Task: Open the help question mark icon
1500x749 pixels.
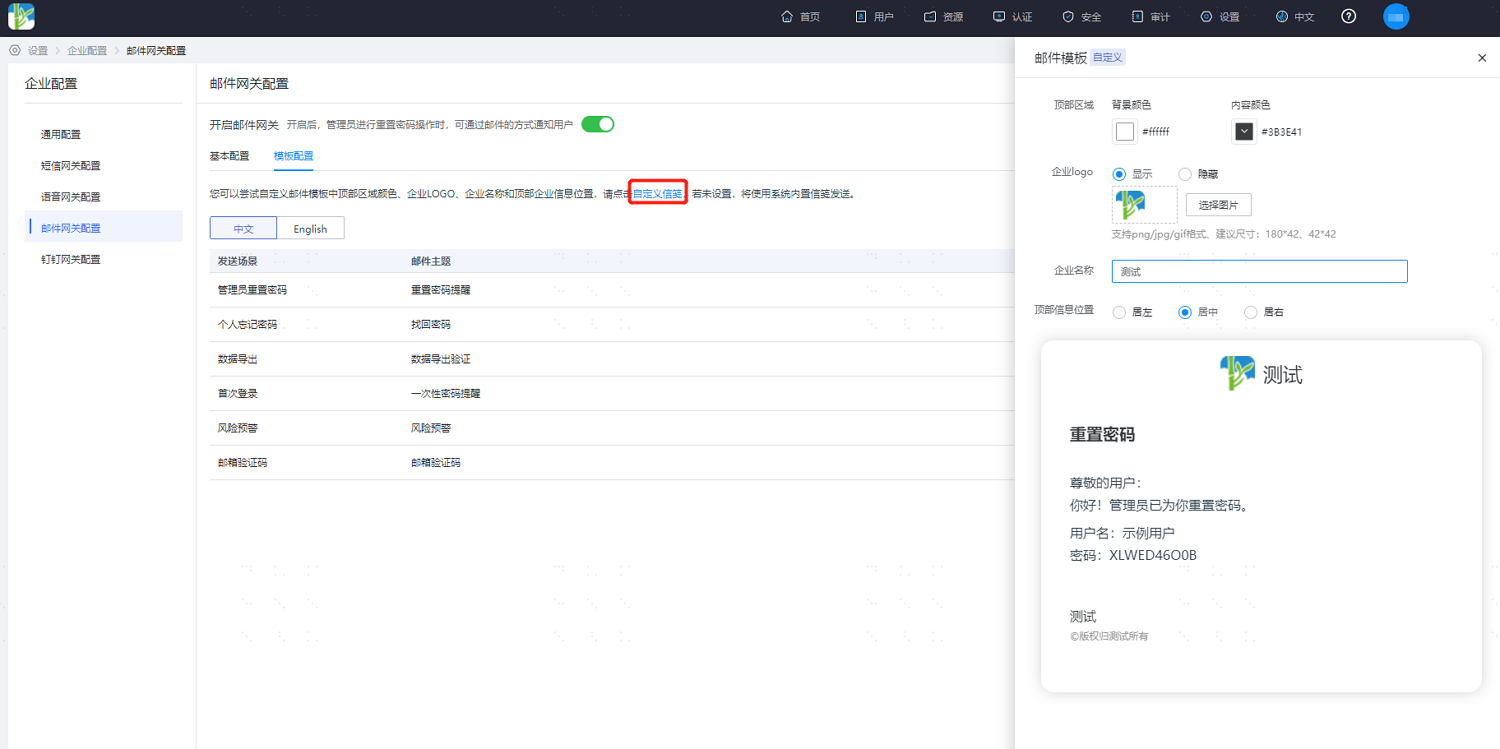Action: [x=1349, y=17]
